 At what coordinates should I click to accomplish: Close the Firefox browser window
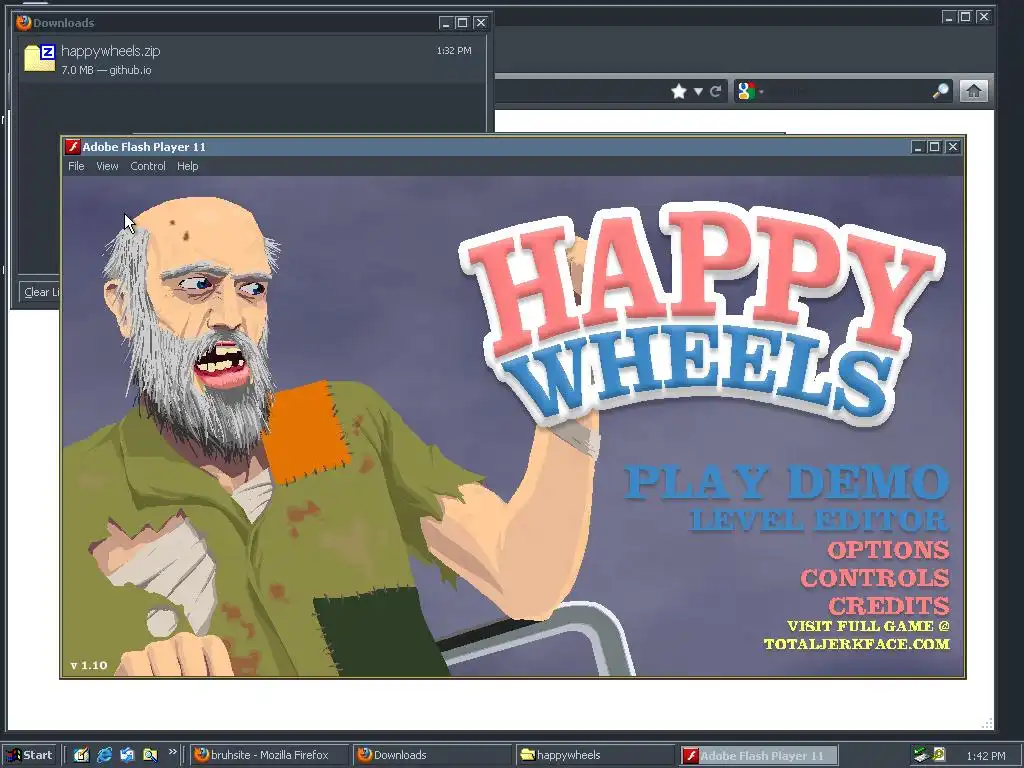[983, 17]
